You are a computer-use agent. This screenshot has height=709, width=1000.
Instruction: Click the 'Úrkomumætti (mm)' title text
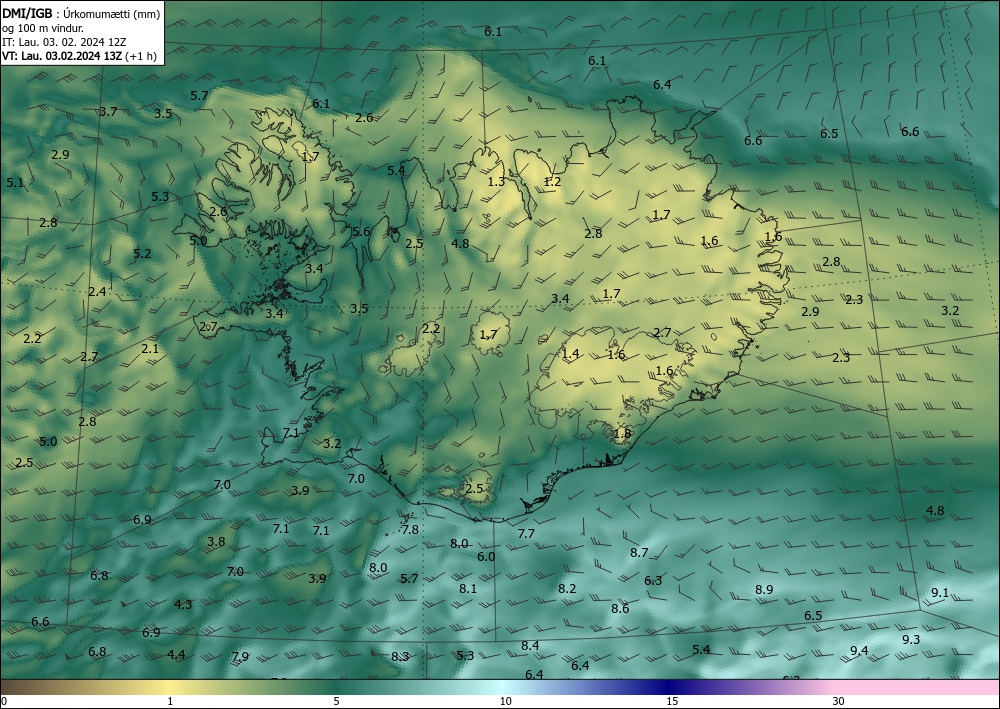coord(112,13)
